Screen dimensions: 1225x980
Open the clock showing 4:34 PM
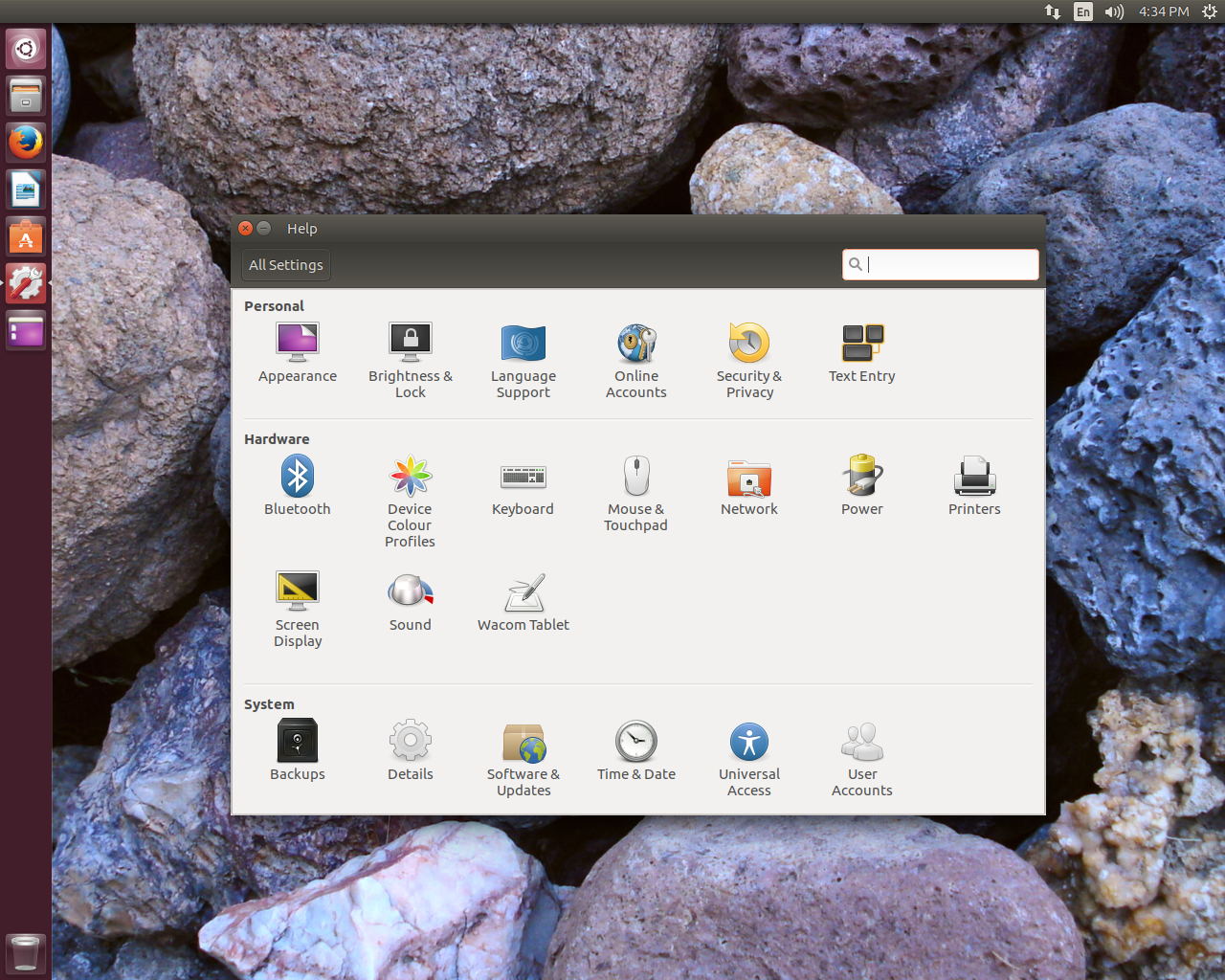point(1164,11)
